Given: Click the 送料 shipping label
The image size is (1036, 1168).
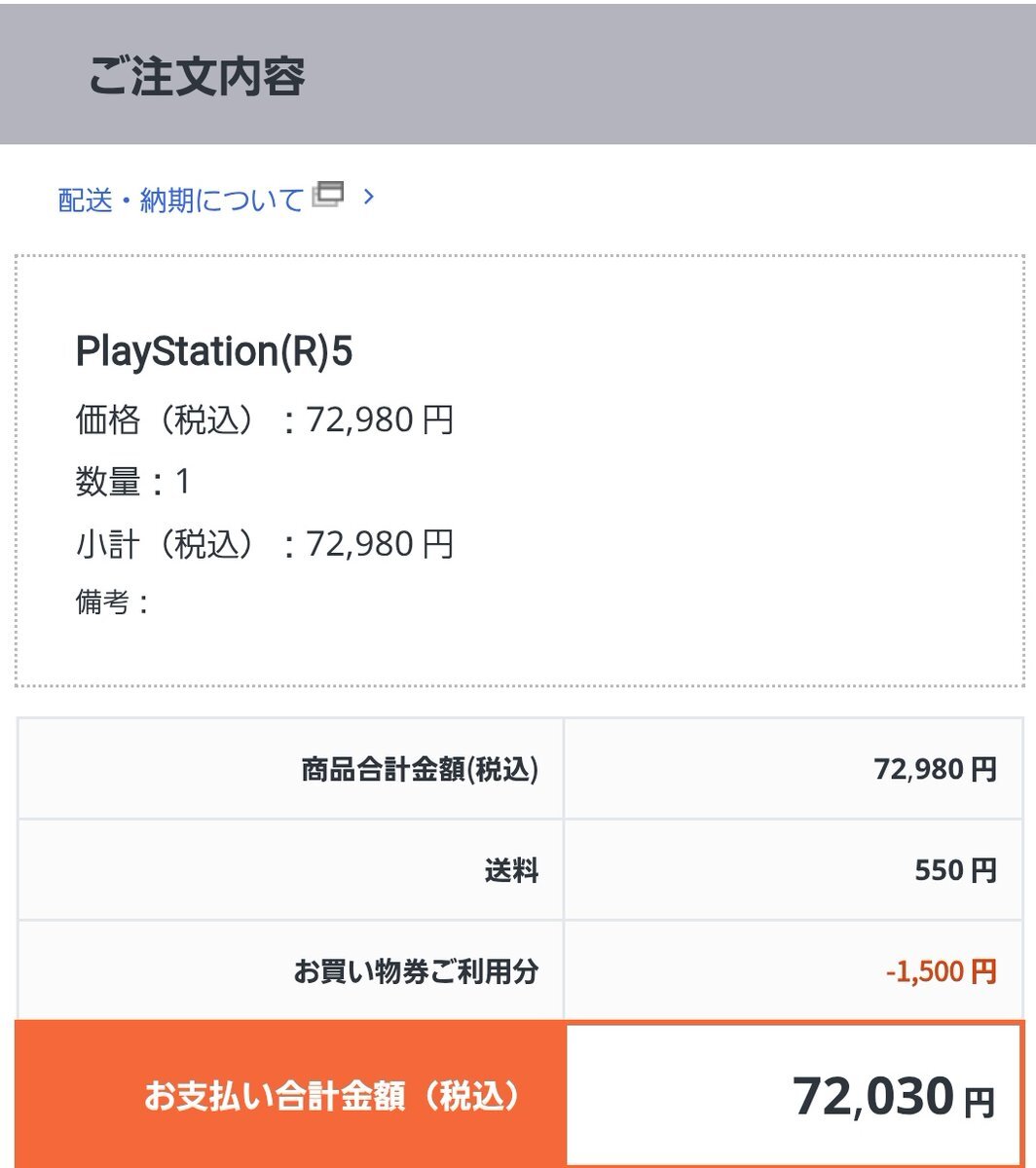Looking at the screenshot, I should (x=511, y=870).
